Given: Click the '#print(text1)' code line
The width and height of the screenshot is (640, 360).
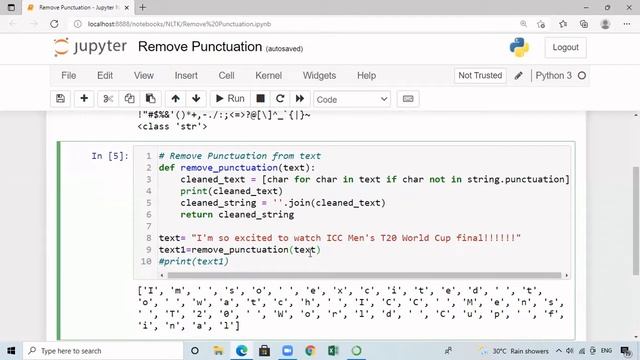Looking at the screenshot, I should click(x=193, y=261).
